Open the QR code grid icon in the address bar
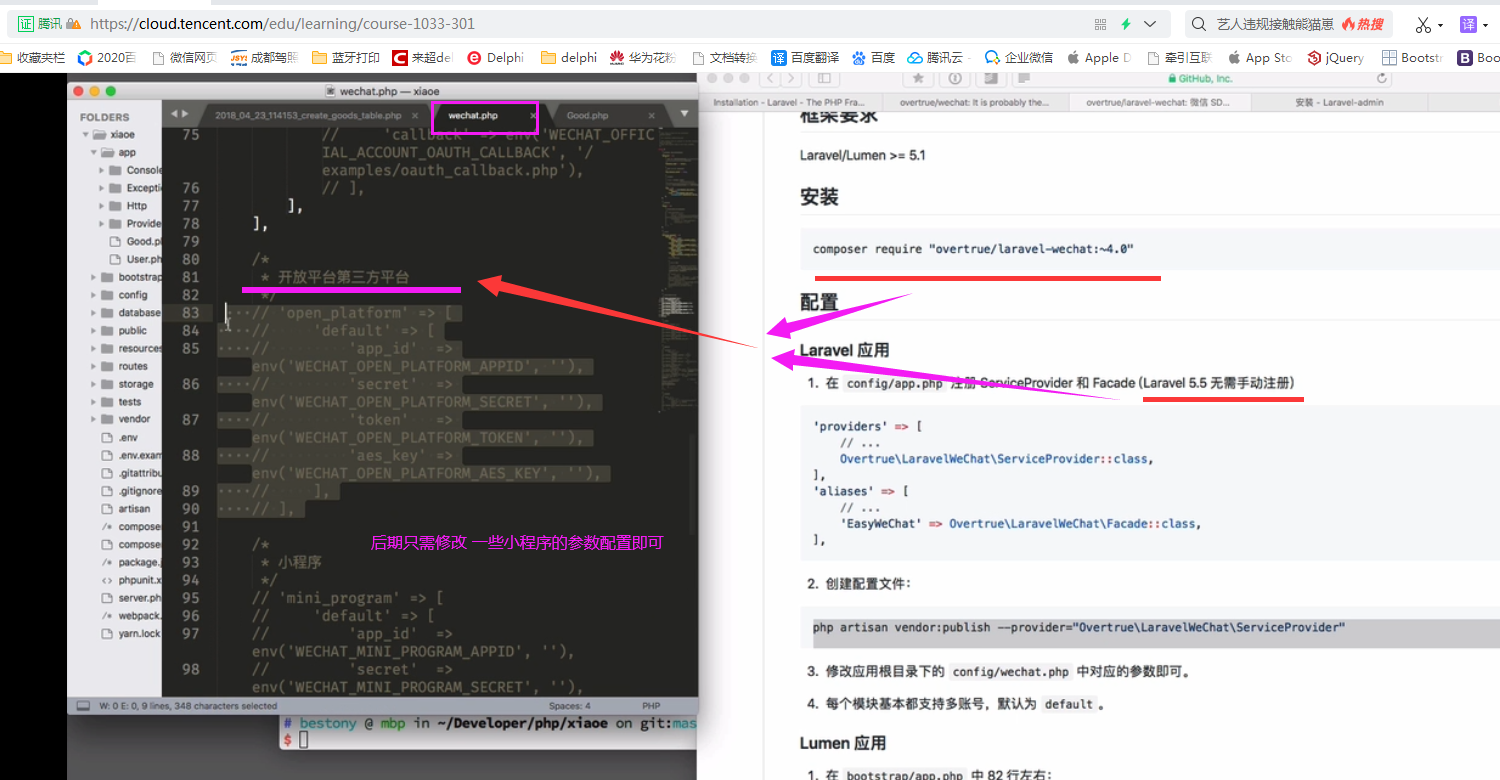The width and height of the screenshot is (1500, 780). click(x=1101, y=24)
